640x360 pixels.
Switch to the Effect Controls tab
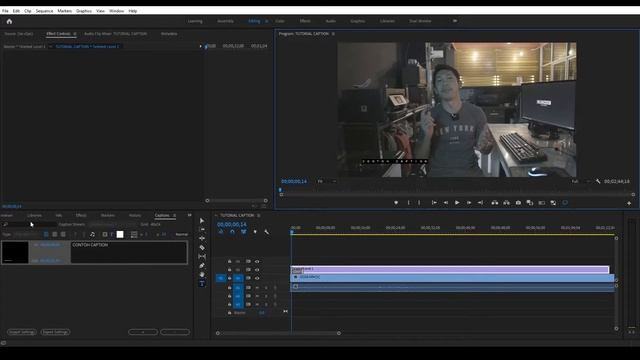[58, 34]
